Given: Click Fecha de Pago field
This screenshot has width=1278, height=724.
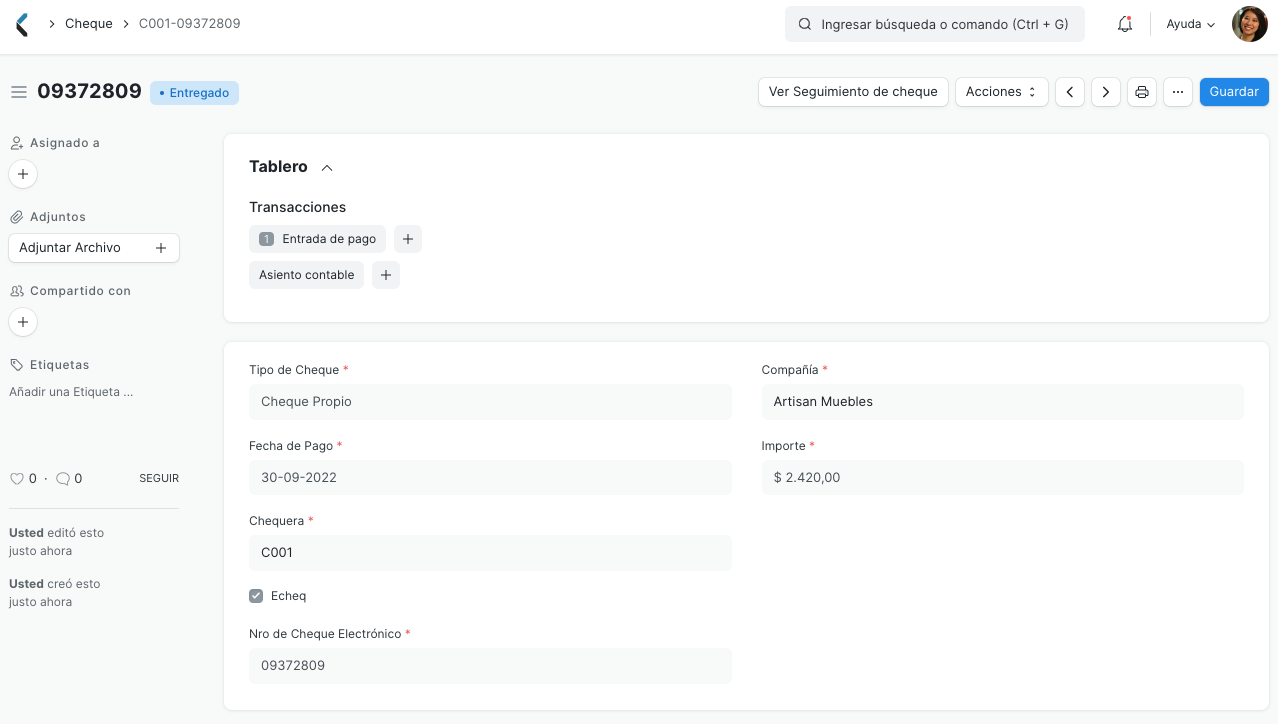Looking at the screenshot, I should point(490,478).
